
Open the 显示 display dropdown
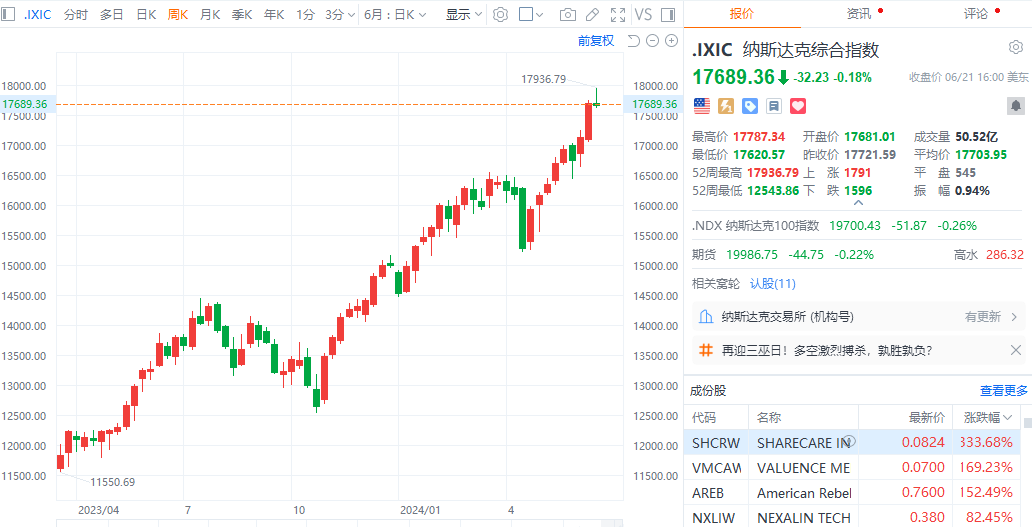pyautogui.click(x=464, y=14)
